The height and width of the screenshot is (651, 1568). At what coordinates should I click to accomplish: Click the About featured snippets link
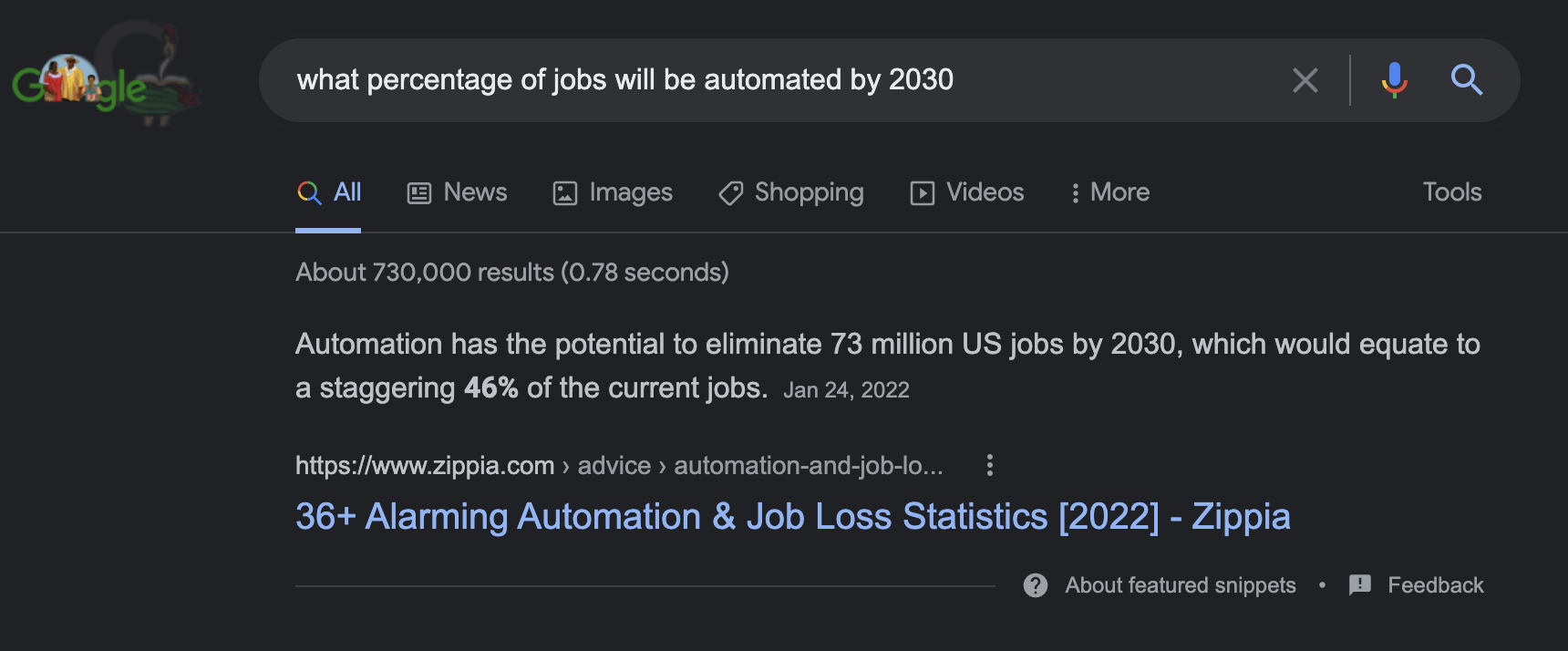click(x=1181, y=585)
